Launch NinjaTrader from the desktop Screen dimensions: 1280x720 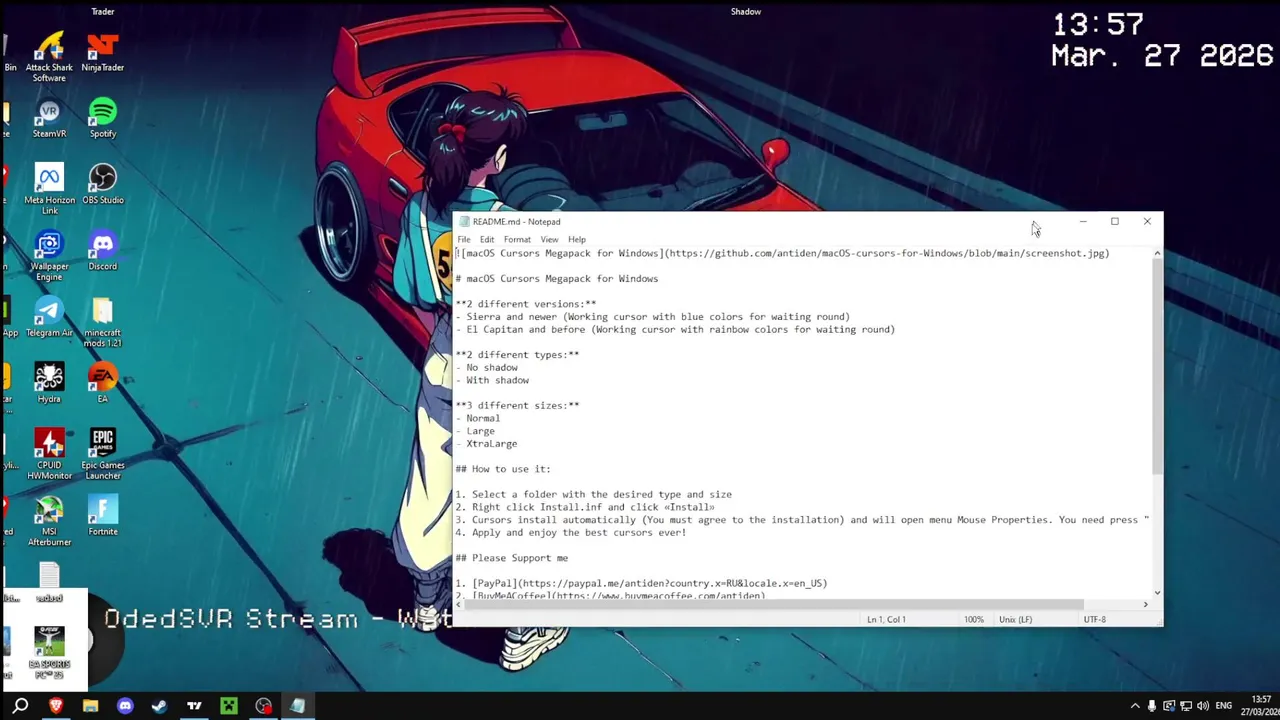[x=103, y=52]
